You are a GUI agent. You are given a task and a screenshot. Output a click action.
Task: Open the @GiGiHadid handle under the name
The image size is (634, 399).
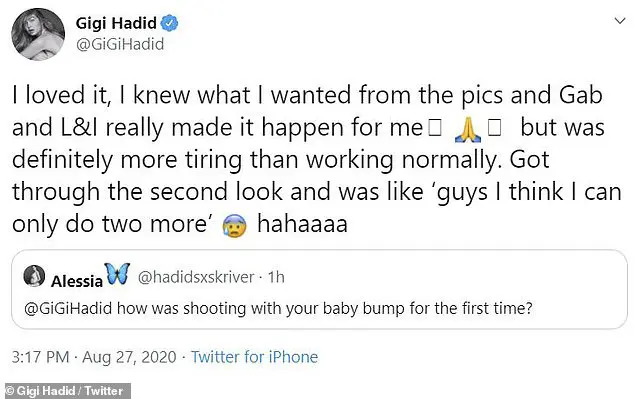120,44
